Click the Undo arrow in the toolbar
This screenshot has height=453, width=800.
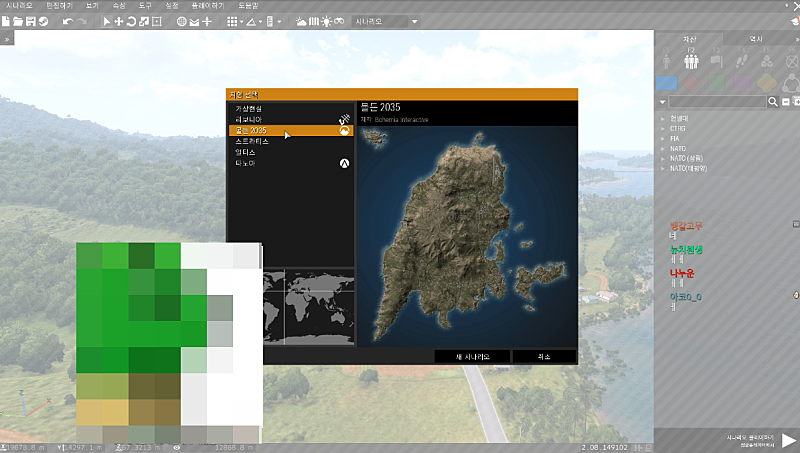[67, 21]
